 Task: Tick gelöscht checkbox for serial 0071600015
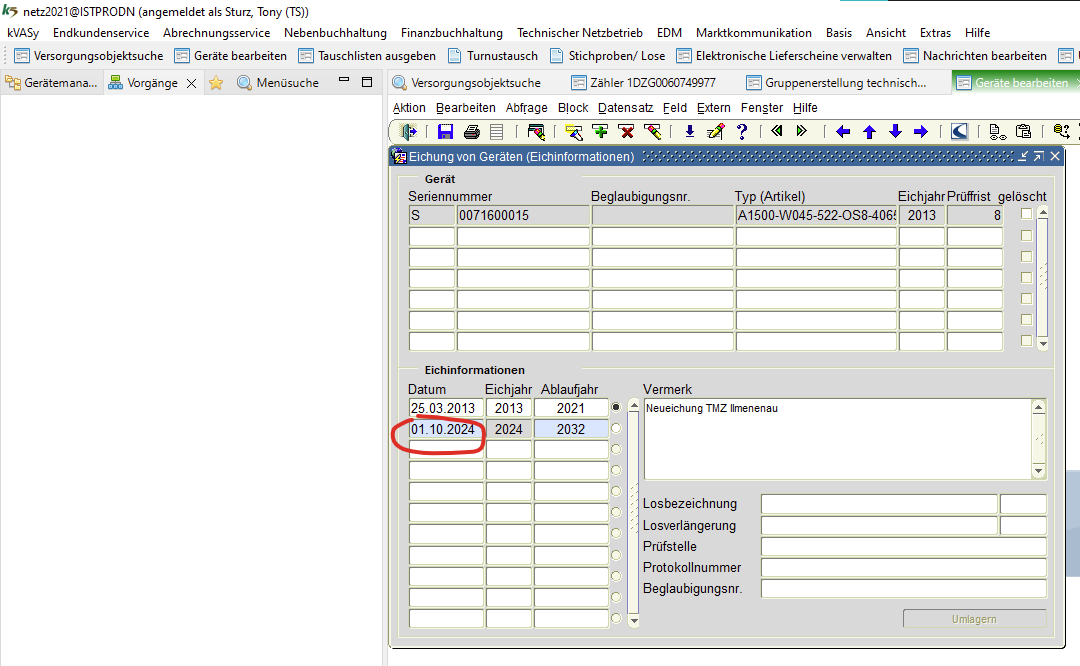[1026, 214]
